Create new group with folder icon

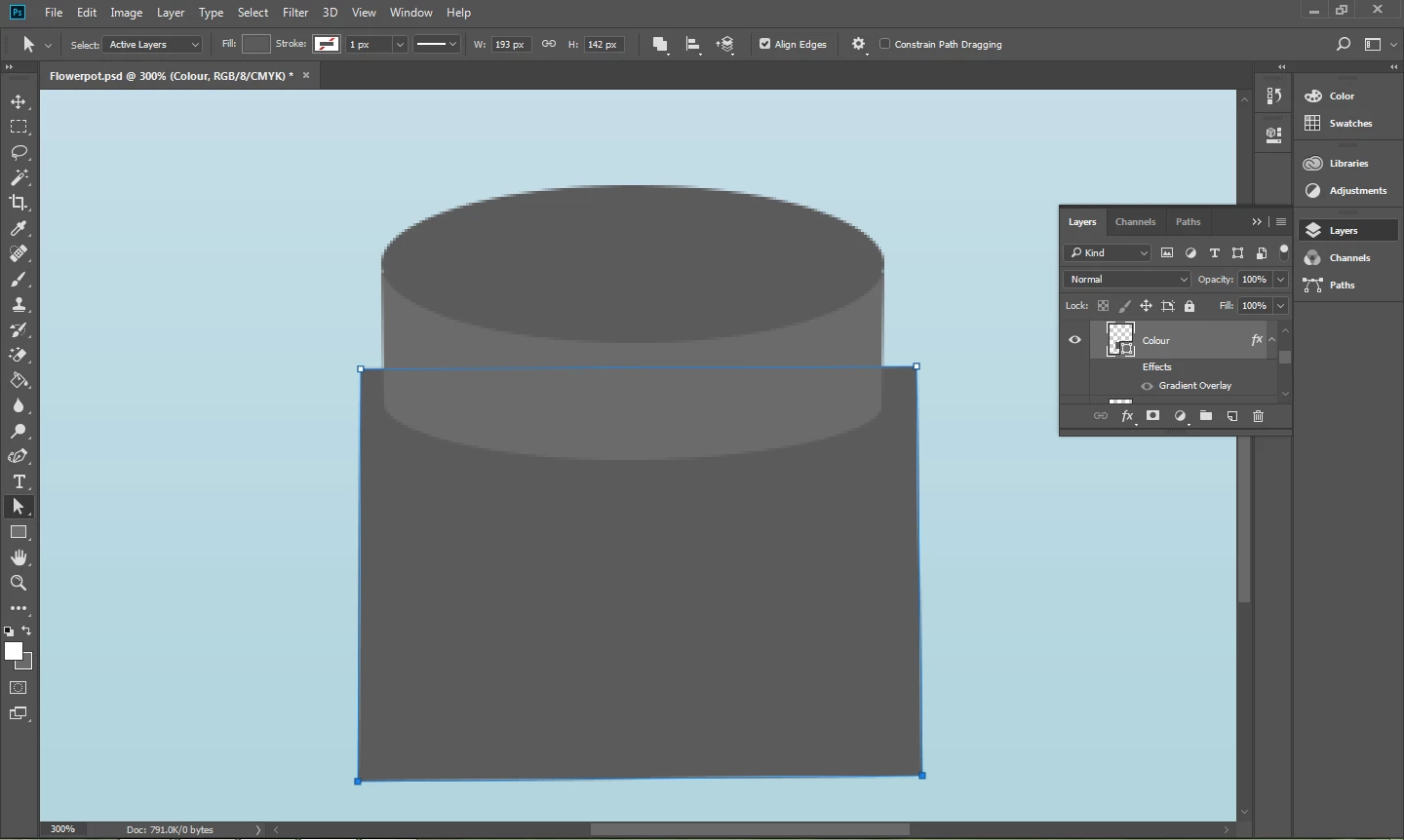pos(1206,416)
